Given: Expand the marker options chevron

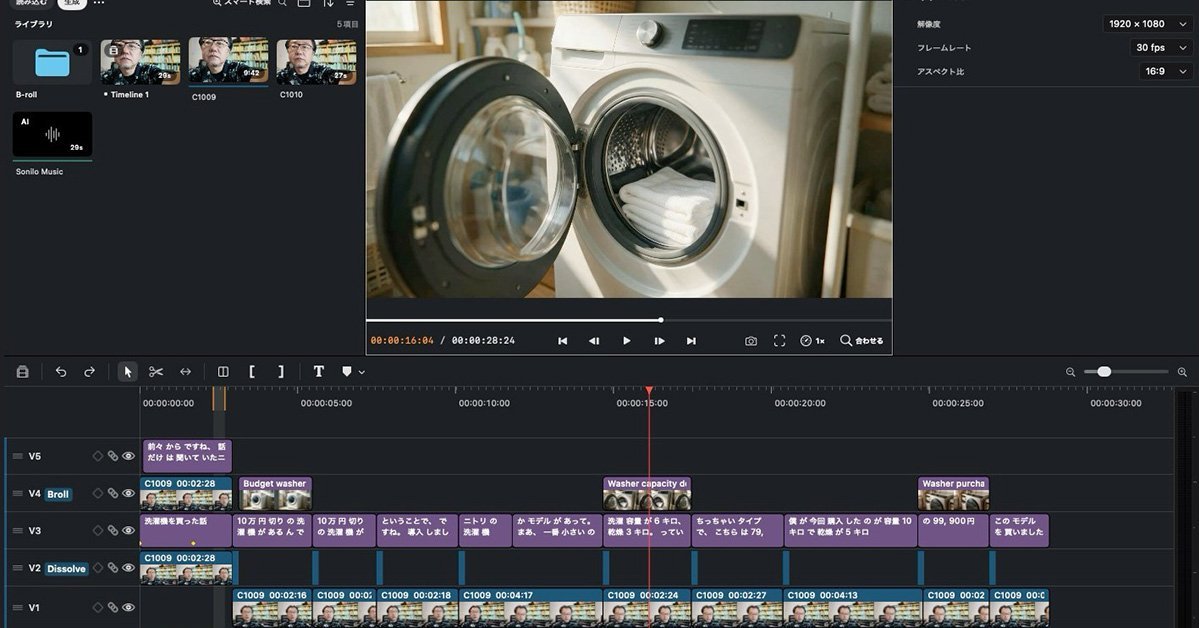Looking at the screenshot, I should (x=362, y=373).
